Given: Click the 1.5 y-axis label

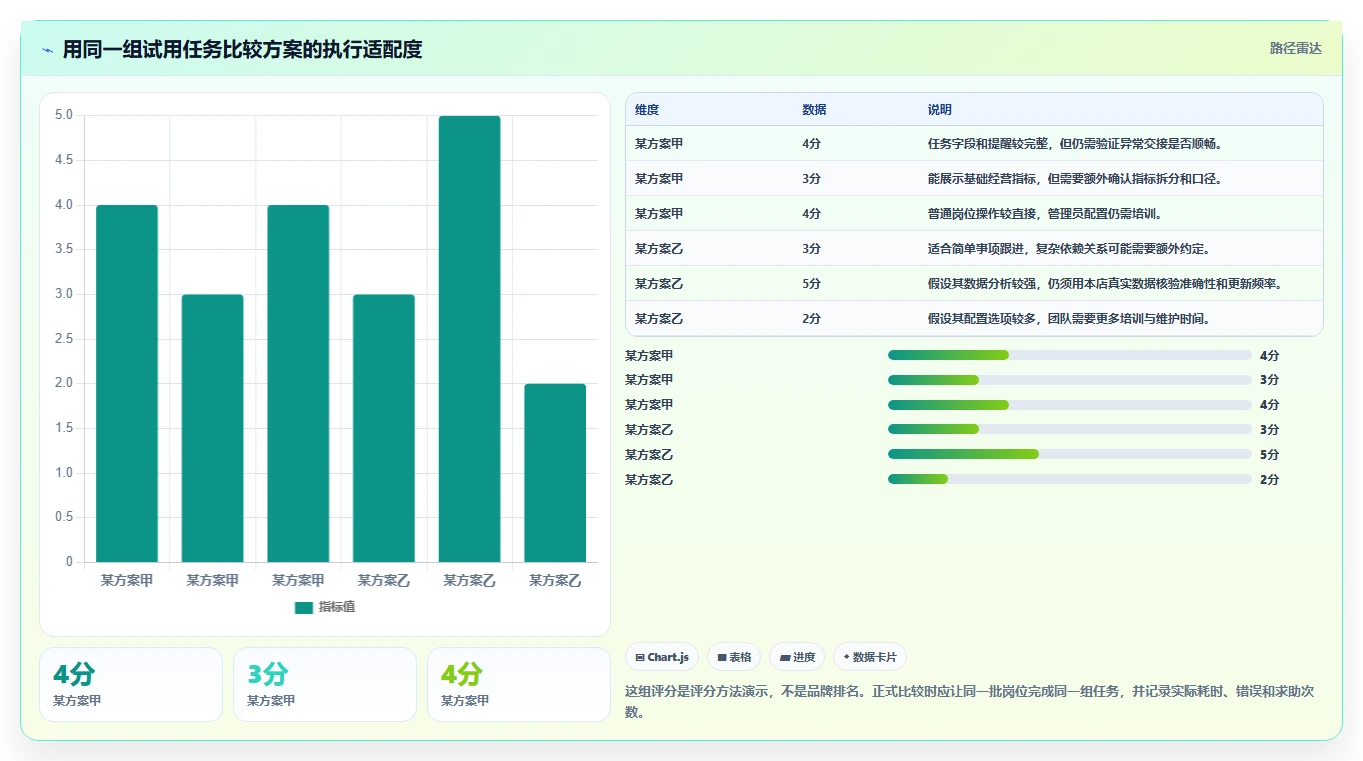Looking at the screenshot, I should (64, 428).
